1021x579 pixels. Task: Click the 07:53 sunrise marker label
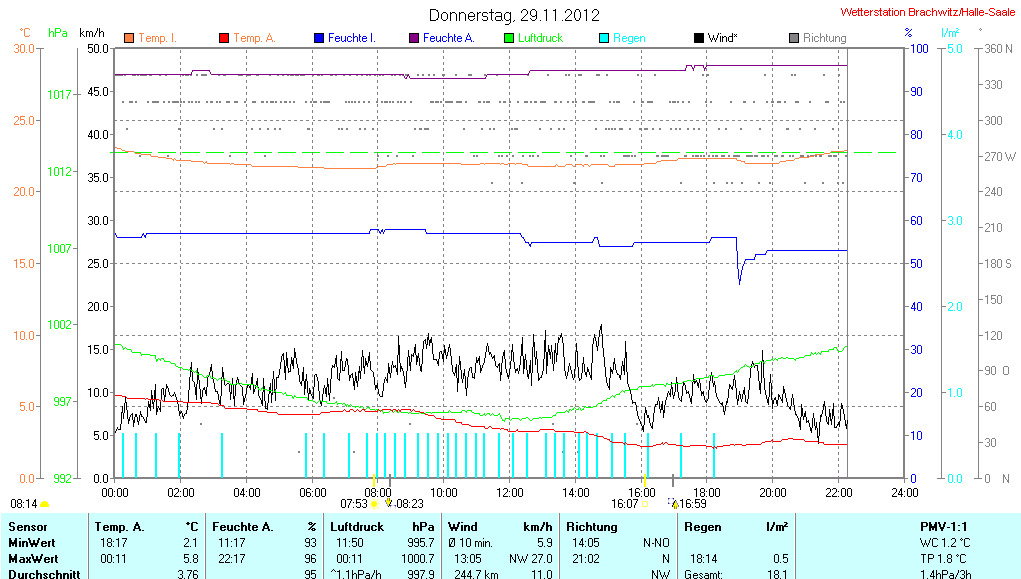[354, 504]
